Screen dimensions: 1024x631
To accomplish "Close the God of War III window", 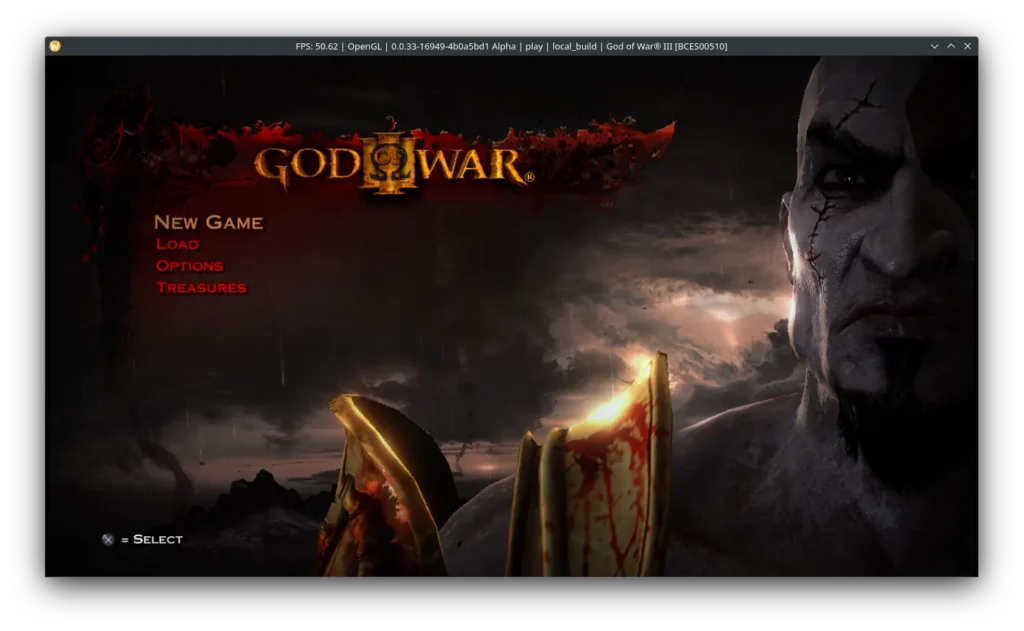I will click(x=967, y=46).
